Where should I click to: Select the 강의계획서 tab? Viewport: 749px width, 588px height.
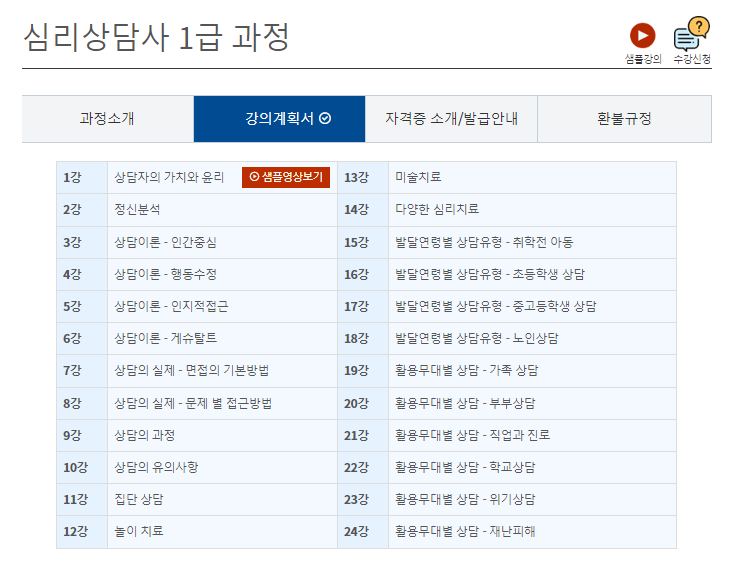point(279,119)
